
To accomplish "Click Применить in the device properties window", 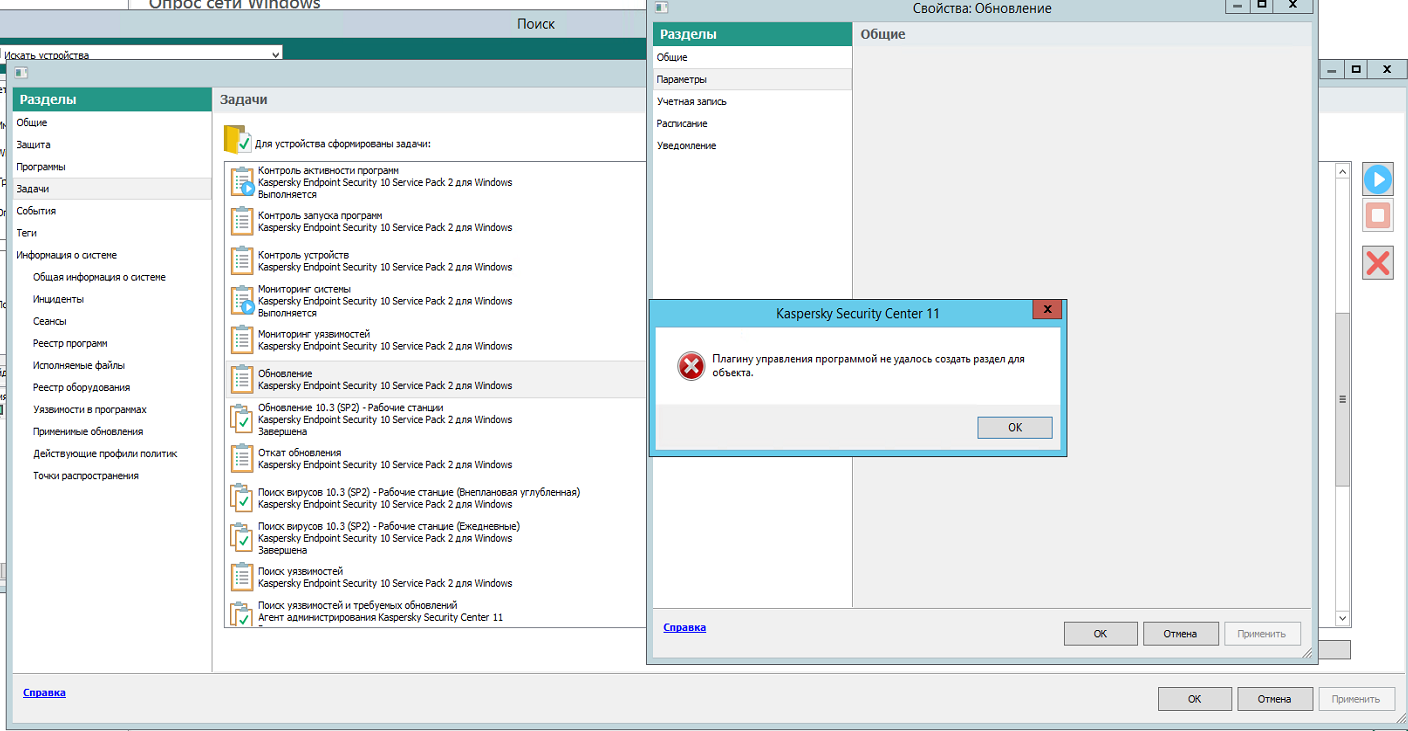I will (1356, 699).
